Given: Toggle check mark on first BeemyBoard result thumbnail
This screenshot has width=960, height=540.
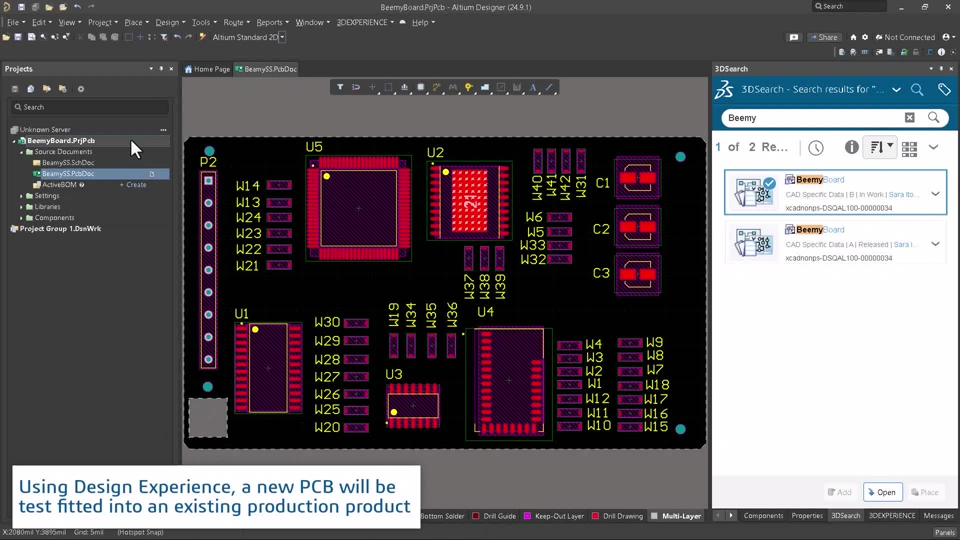Looking at the screenshot, I should pyautogui.click(x=770, y=182).
